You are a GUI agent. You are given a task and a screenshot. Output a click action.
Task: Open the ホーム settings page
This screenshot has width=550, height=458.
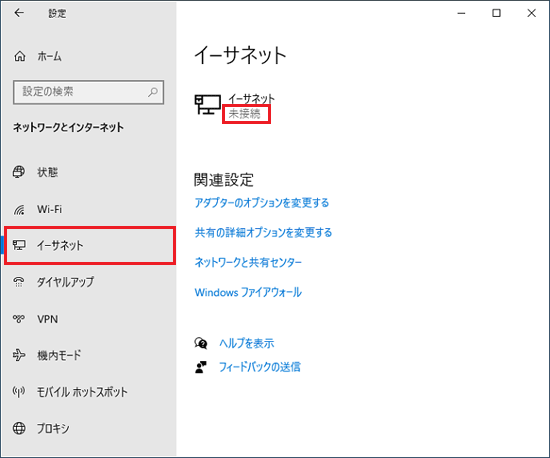point(49,56)
